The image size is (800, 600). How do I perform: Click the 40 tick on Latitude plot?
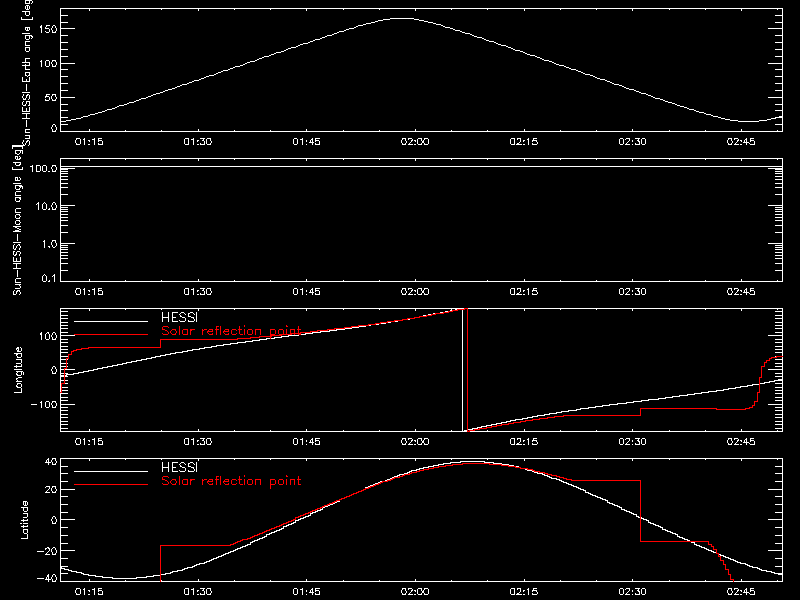point(51,462)
